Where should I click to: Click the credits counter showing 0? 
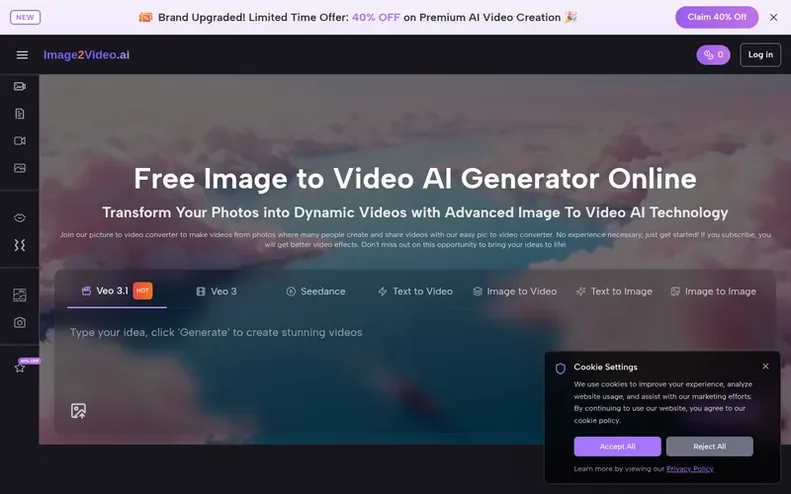click(x=713, y=55)
